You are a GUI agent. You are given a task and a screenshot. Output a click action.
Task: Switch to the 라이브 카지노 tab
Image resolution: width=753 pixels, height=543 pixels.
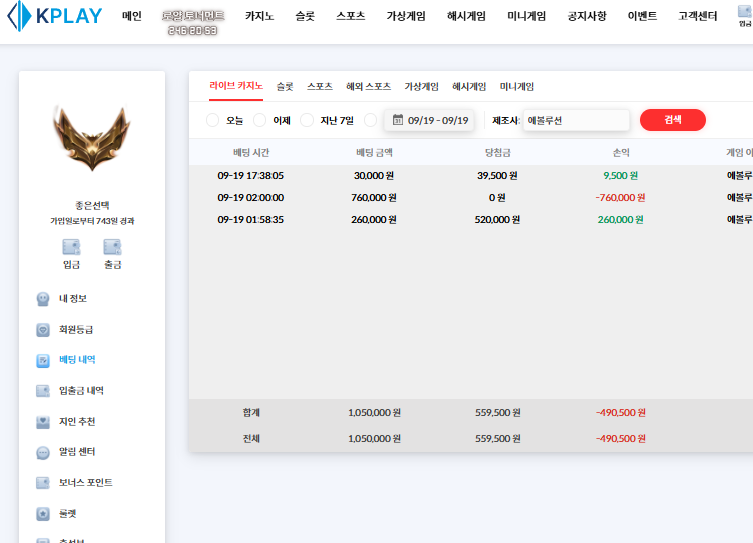[236, 86]
